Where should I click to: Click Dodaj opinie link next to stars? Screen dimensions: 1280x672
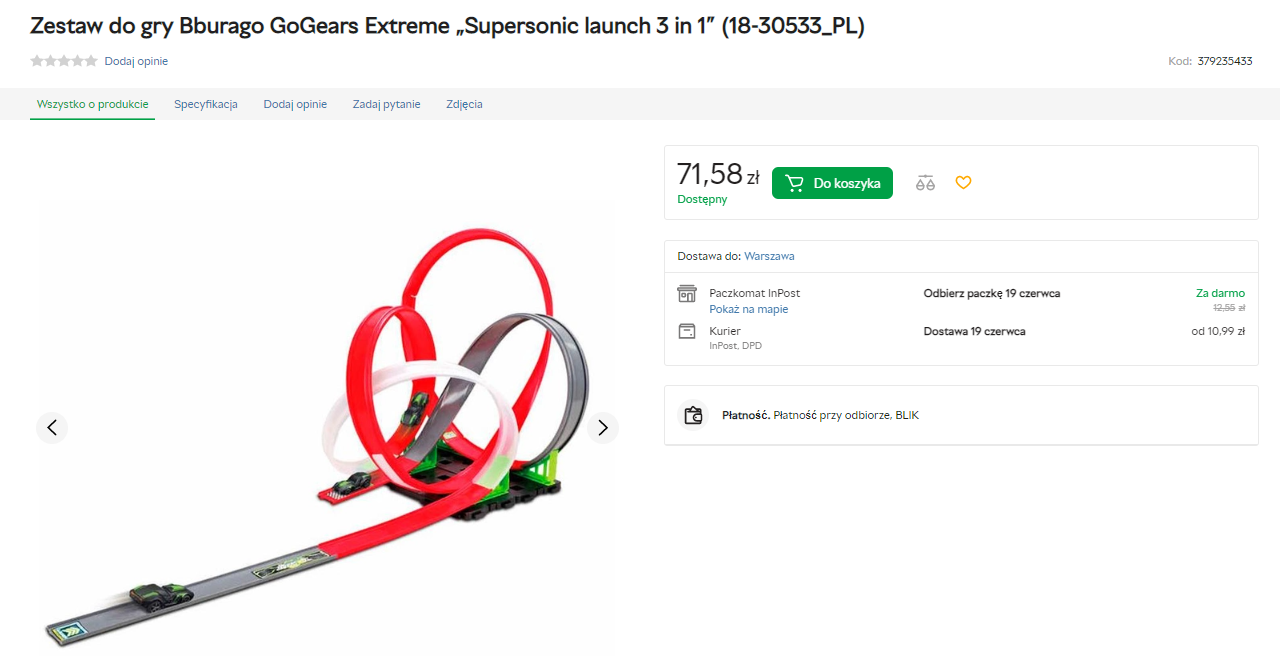[136, 61]
